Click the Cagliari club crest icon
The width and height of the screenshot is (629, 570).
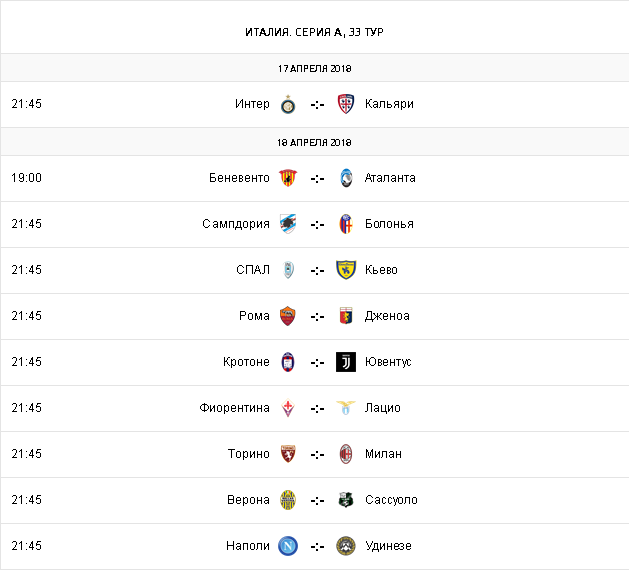[346, 104]
